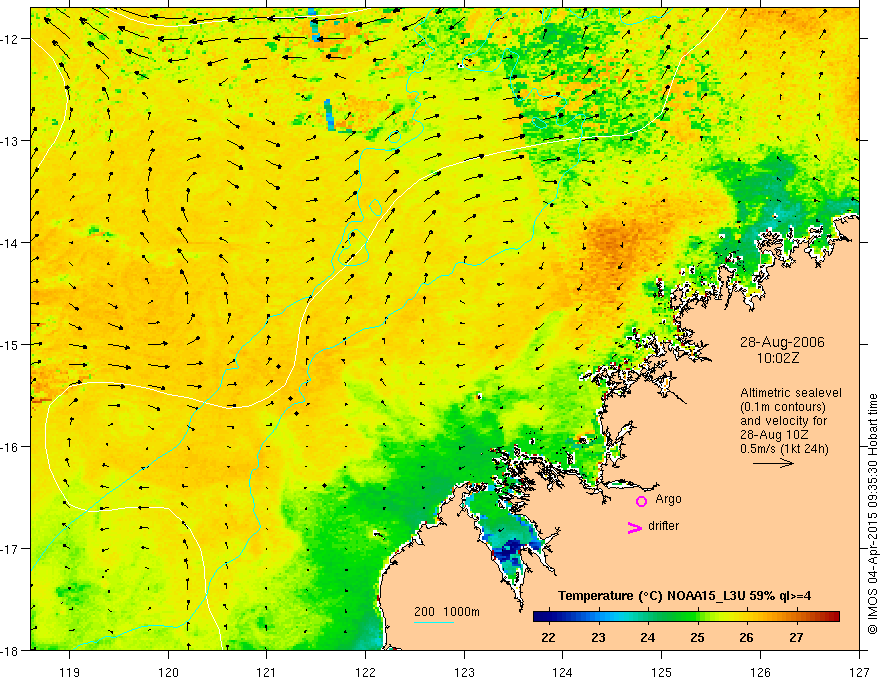The width and height of the screenshot is (880, 680).
Task: Click longitude axis label 122
Action: click(x=366, y=672)
